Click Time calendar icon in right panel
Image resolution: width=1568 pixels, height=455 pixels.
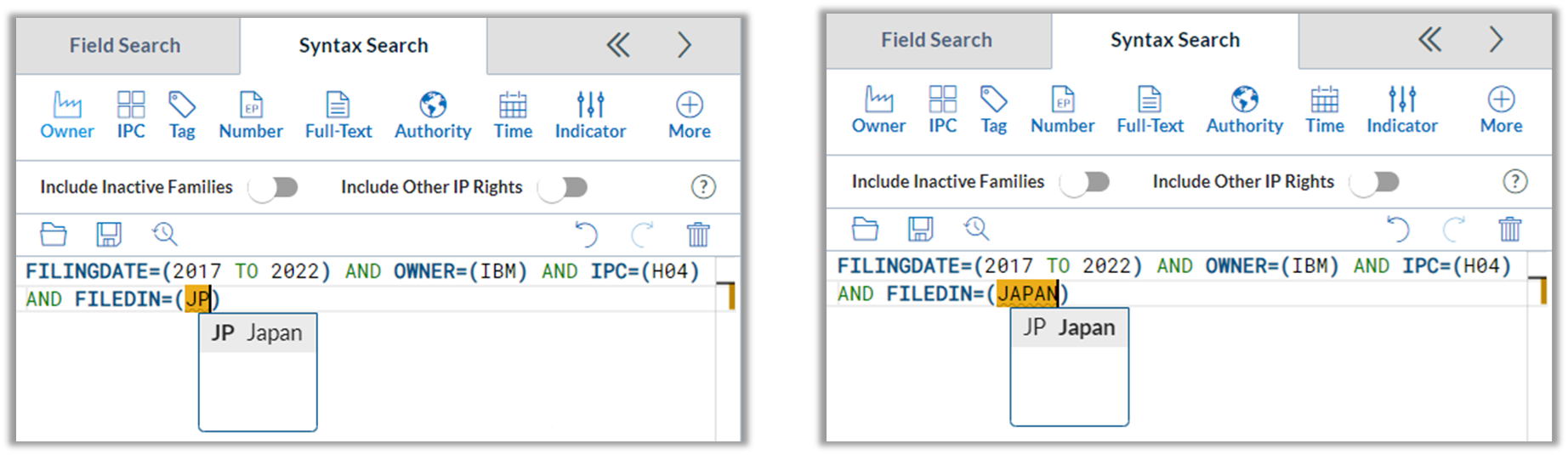click(x=1324, y=100)
